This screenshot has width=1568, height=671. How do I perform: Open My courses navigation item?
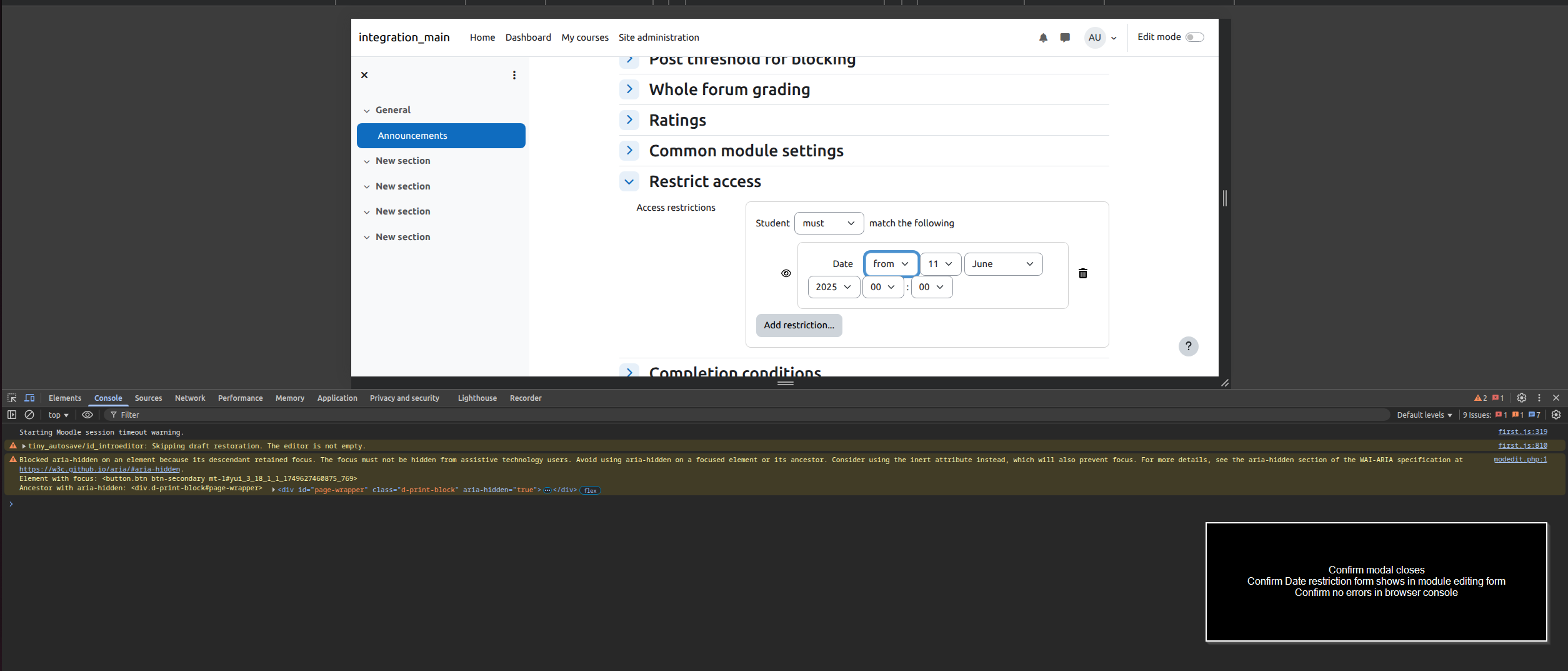pos(585,38)
